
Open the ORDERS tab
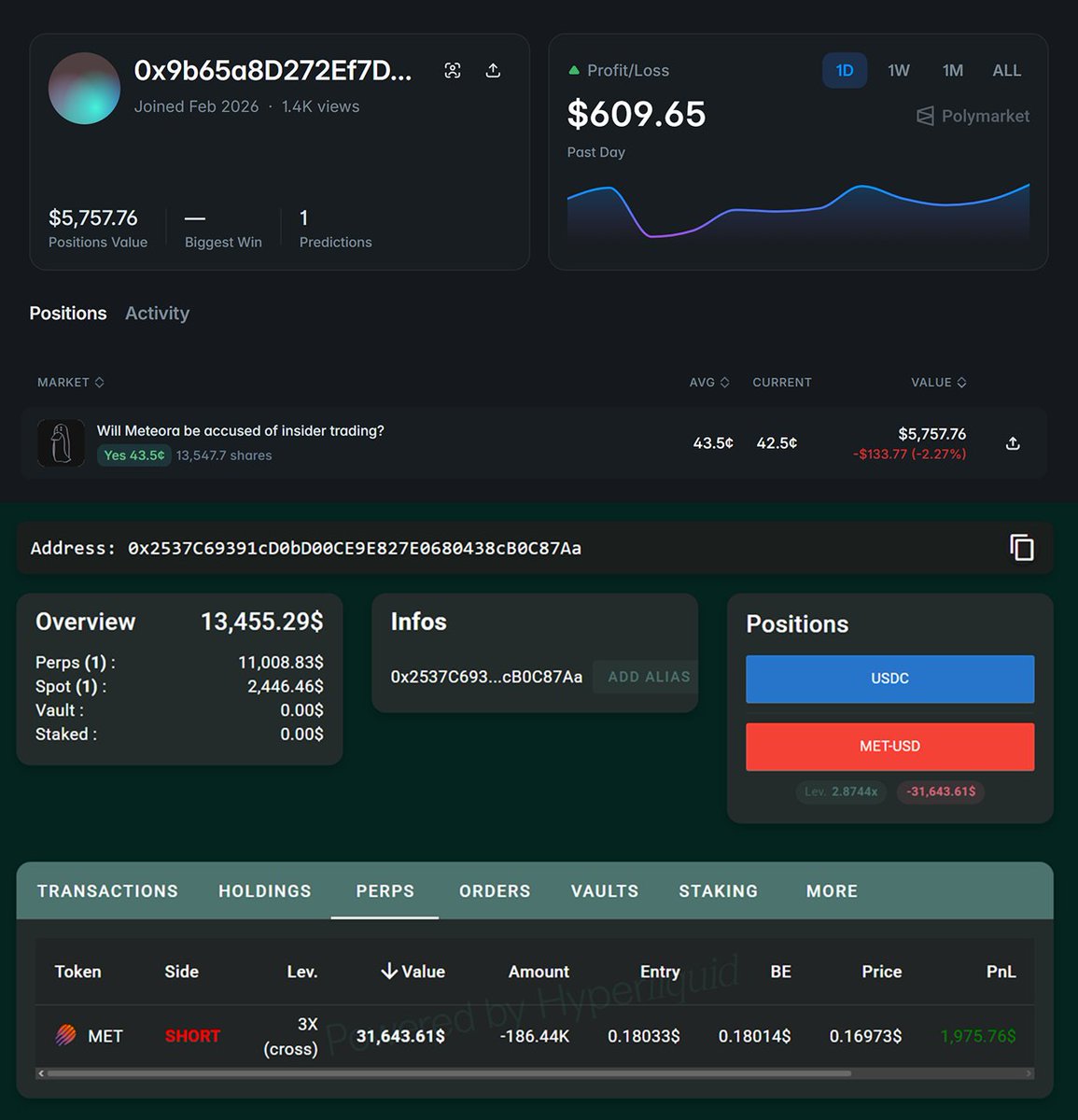click(x=495, y=891)
